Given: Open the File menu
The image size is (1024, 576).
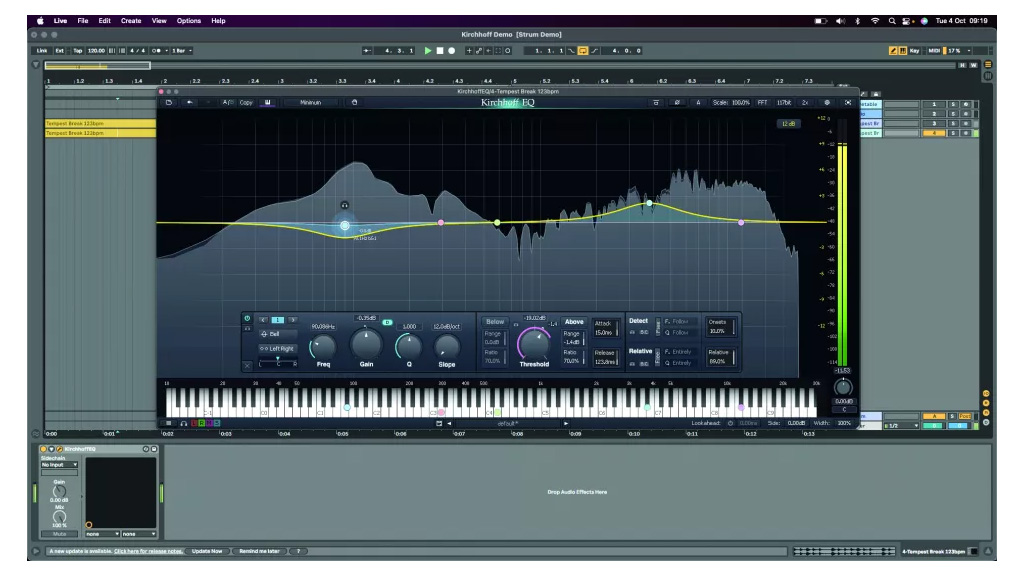Looking at the screenshot, I should click(83, 21).
